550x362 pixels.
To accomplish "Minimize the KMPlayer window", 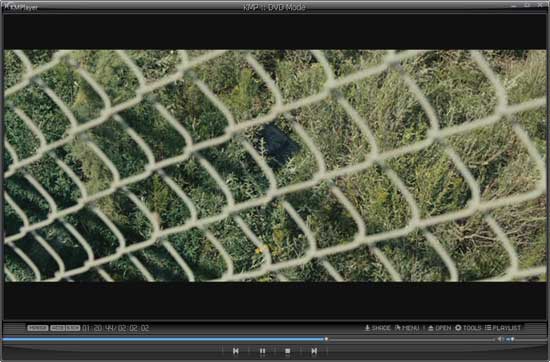I will pyautogui.click(x=514, y=5).
